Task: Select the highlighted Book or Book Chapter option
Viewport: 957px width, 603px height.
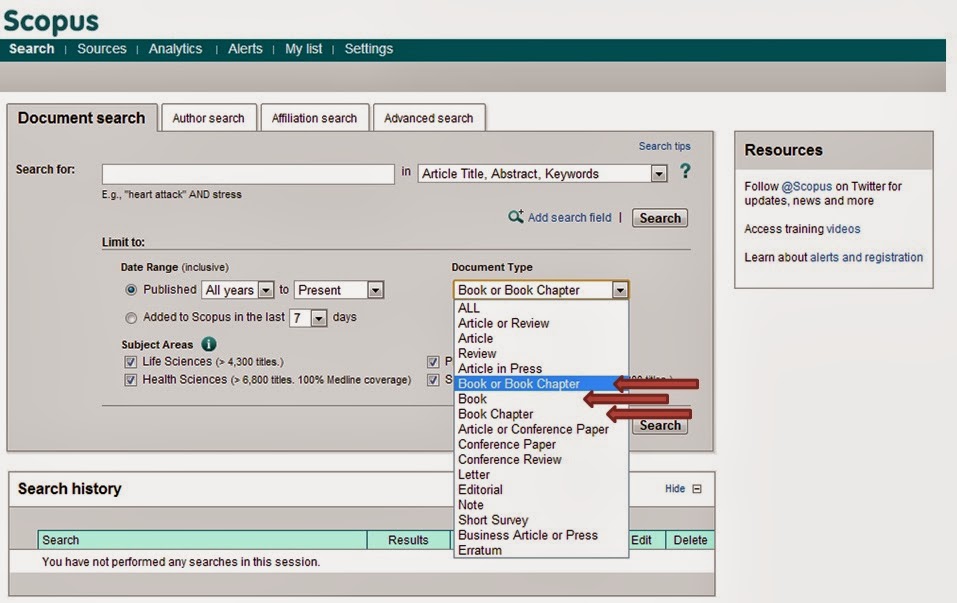Action: (x=541, y=384)
